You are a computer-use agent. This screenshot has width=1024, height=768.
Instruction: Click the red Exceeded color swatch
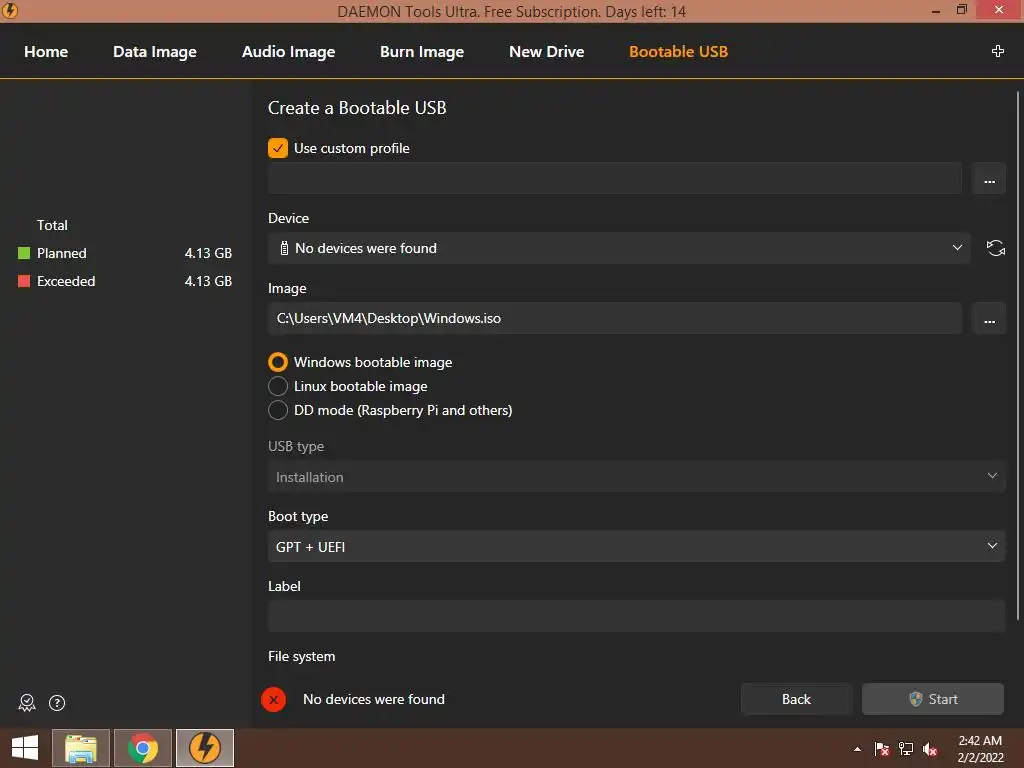tap(24, 281)
